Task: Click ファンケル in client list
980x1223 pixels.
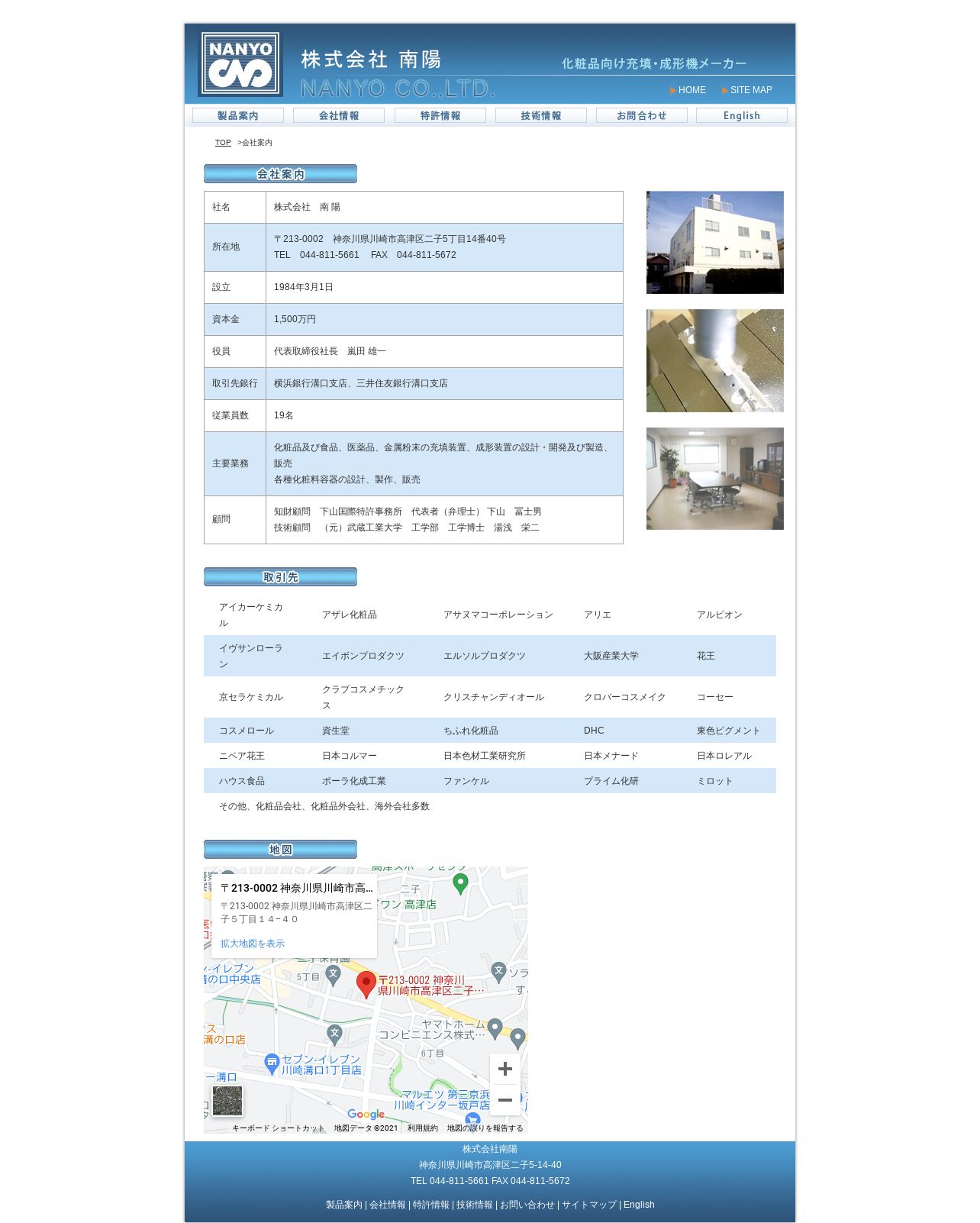Action: (x=466, y=781)
